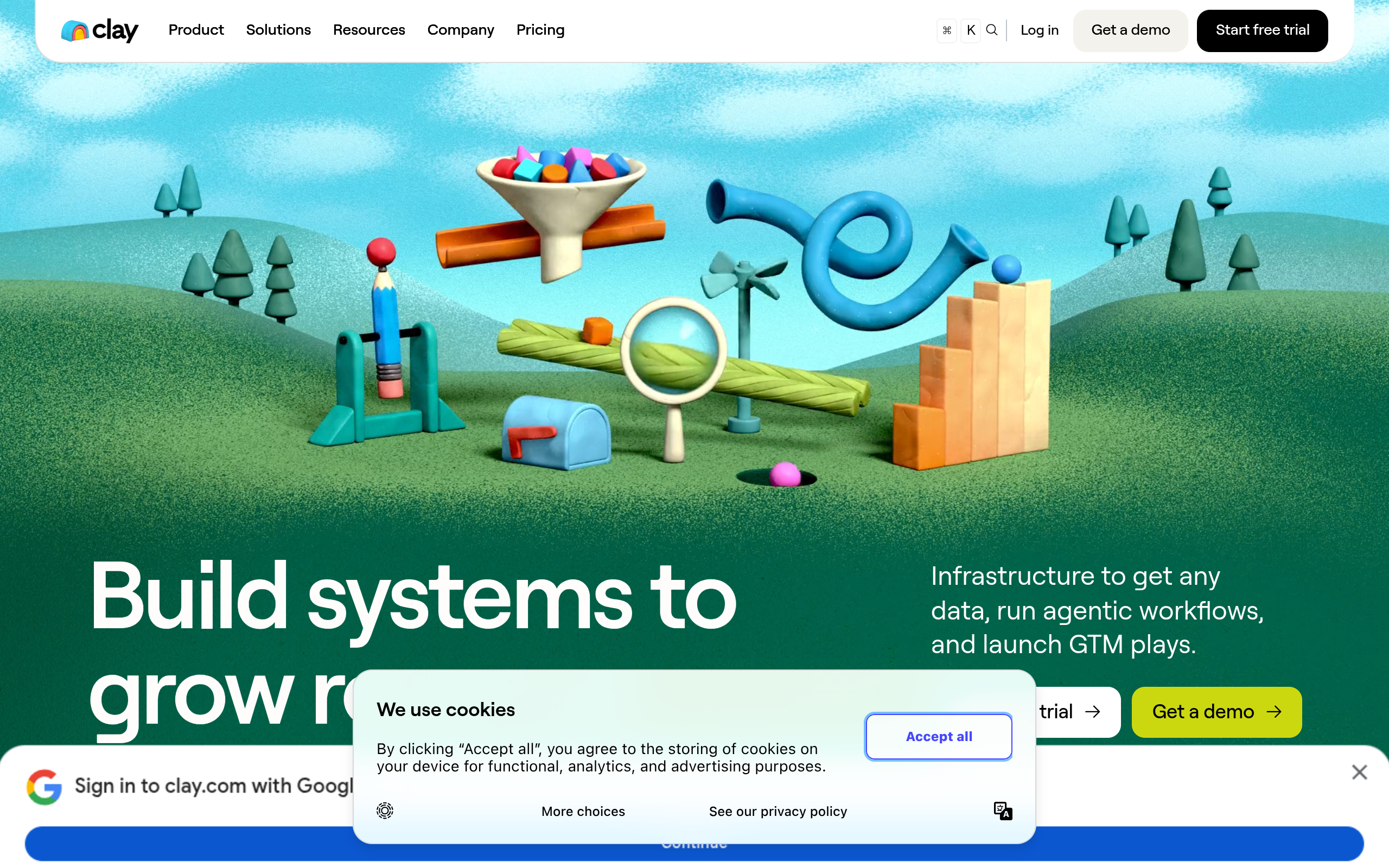Click Get a demo in the header
Viewport: 1389px width, 868px height.
click(x=1130, y=30)
